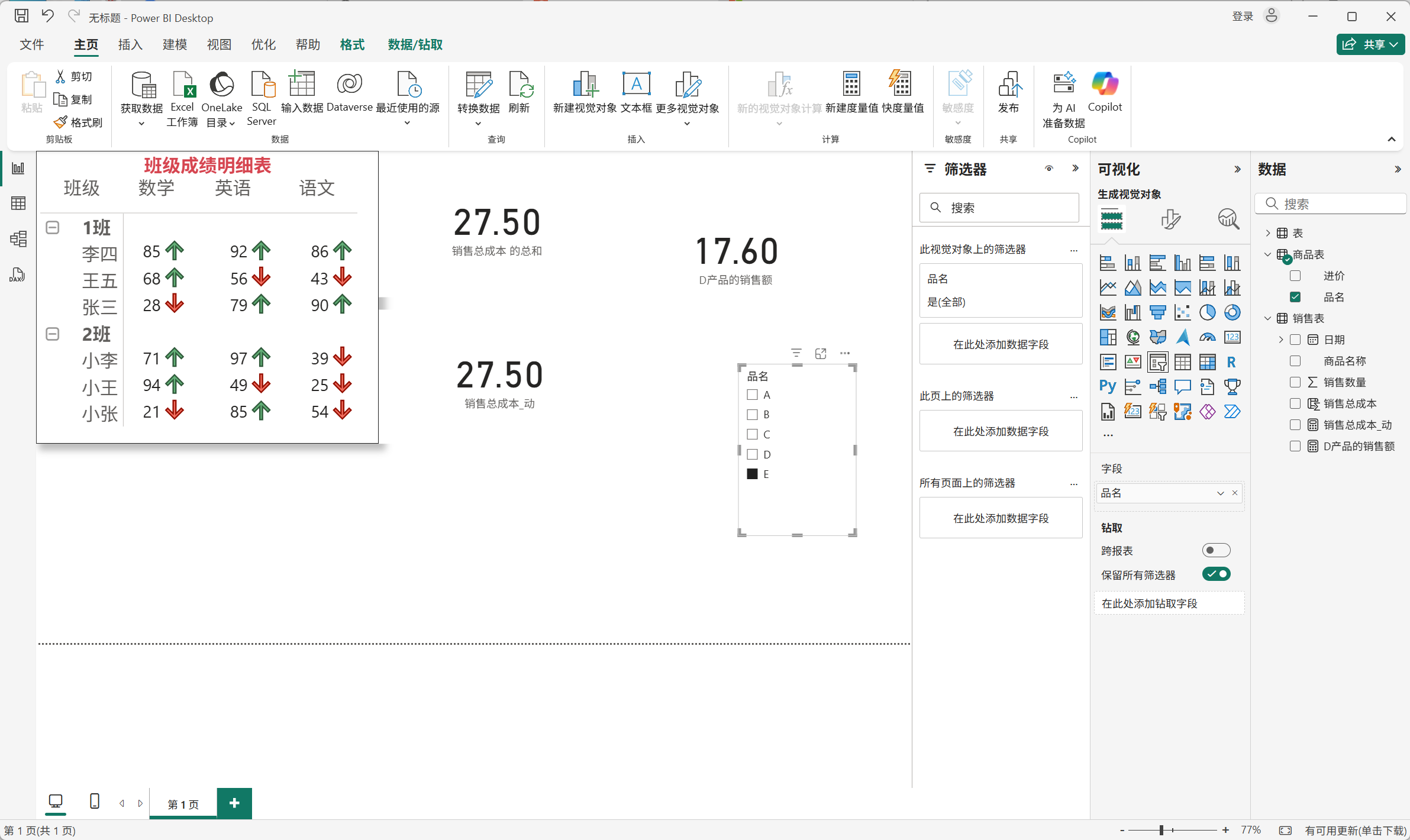
Task: Check the box for item D in slicer
Action: 753,454
